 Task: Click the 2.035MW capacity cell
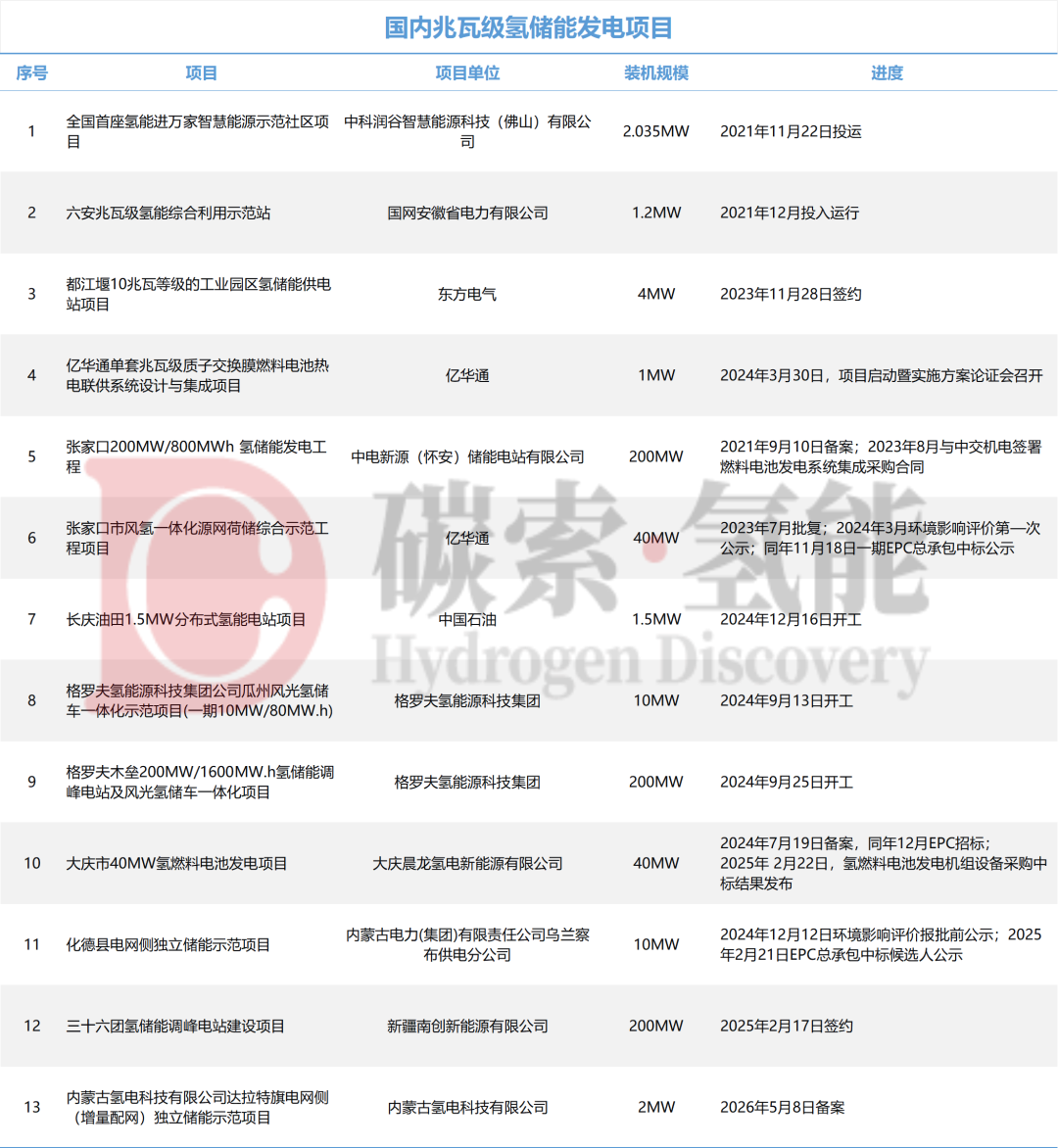(x=656, y=132)
